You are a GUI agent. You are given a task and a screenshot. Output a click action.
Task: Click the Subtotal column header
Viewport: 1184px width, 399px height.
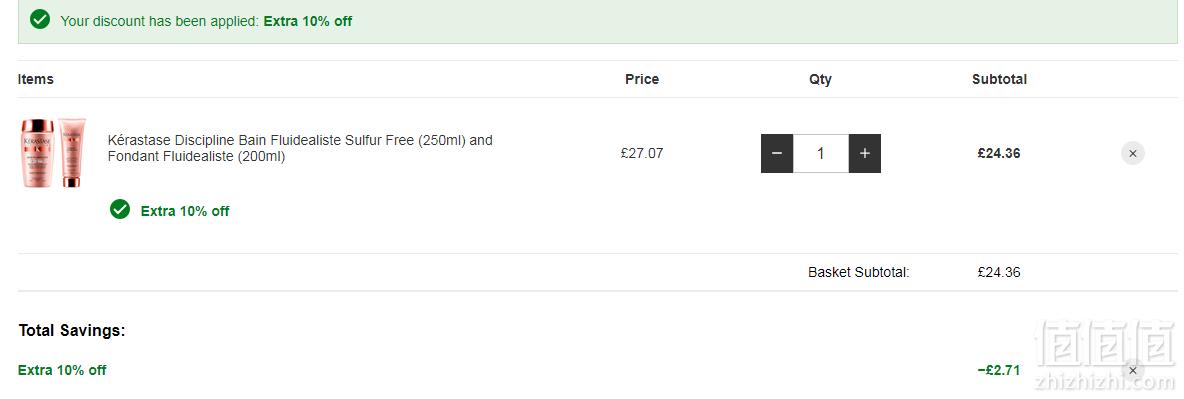(999, 79)
